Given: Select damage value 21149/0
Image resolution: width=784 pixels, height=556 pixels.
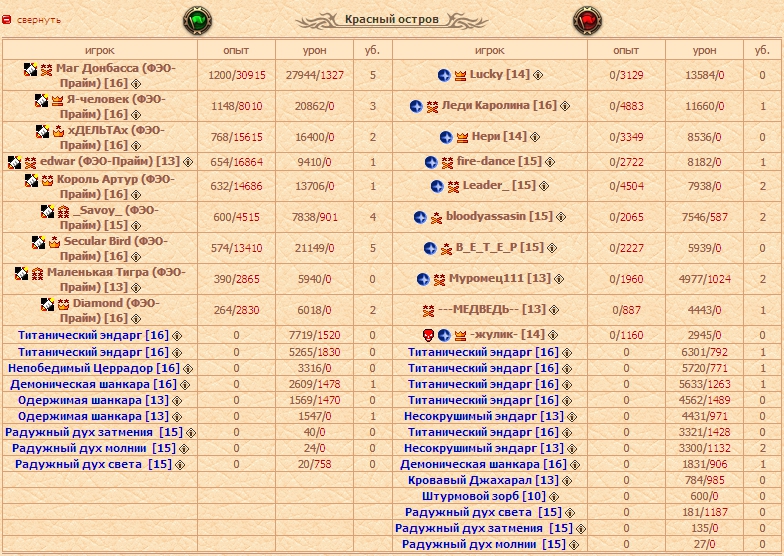Looking at the screenshot, I should pos(314,248).
